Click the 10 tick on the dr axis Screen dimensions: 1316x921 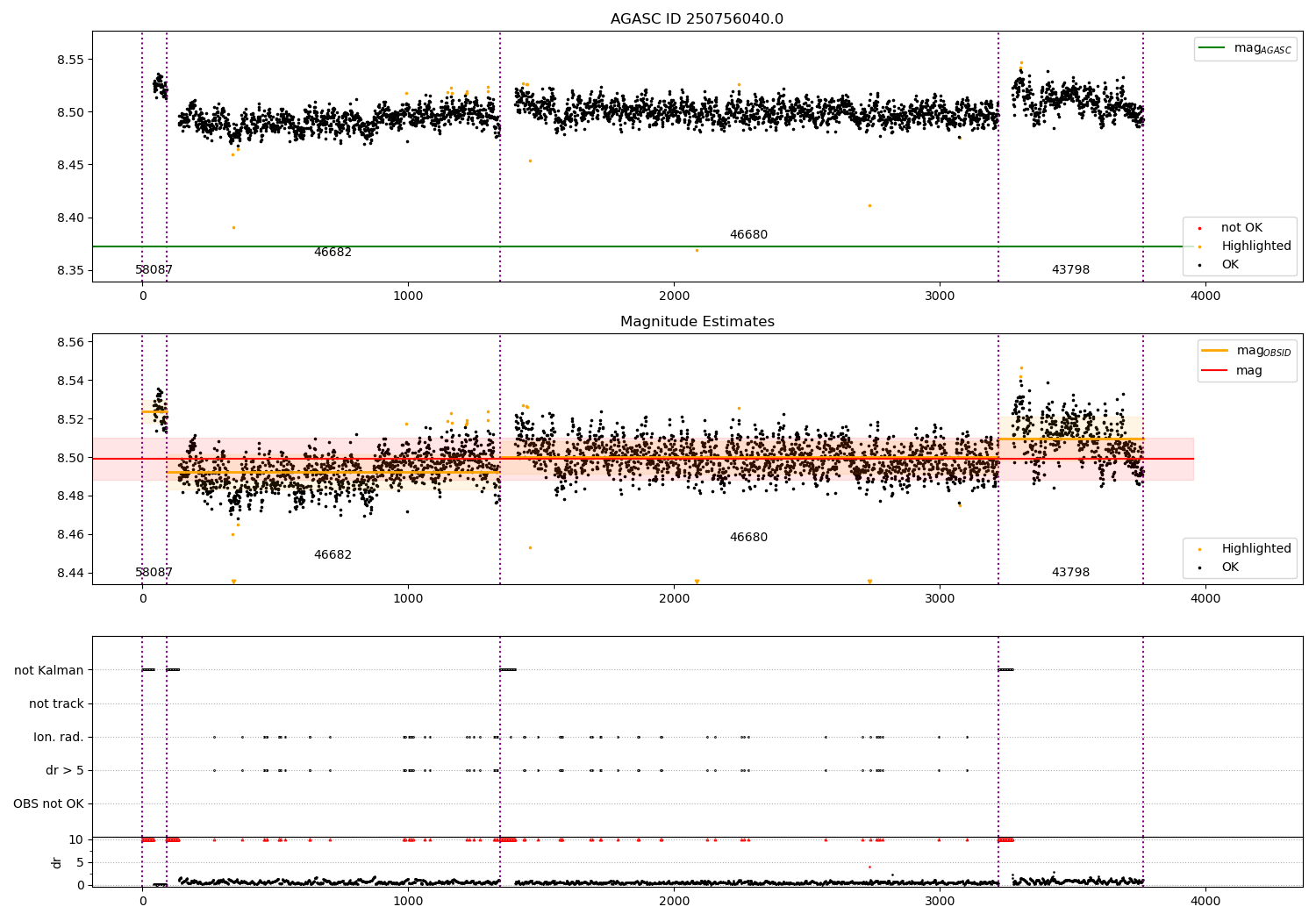76,840
